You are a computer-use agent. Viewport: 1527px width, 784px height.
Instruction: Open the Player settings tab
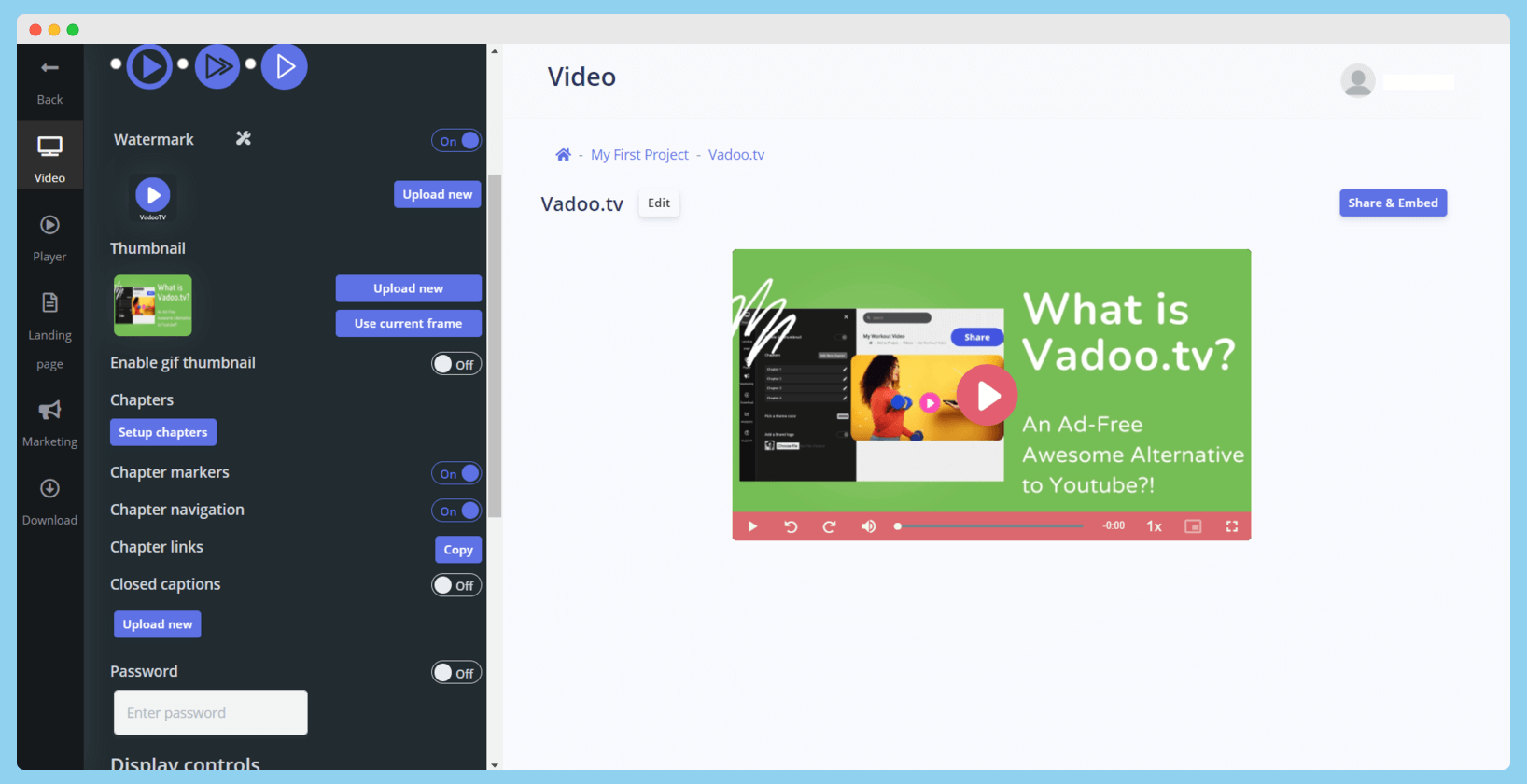49,239
